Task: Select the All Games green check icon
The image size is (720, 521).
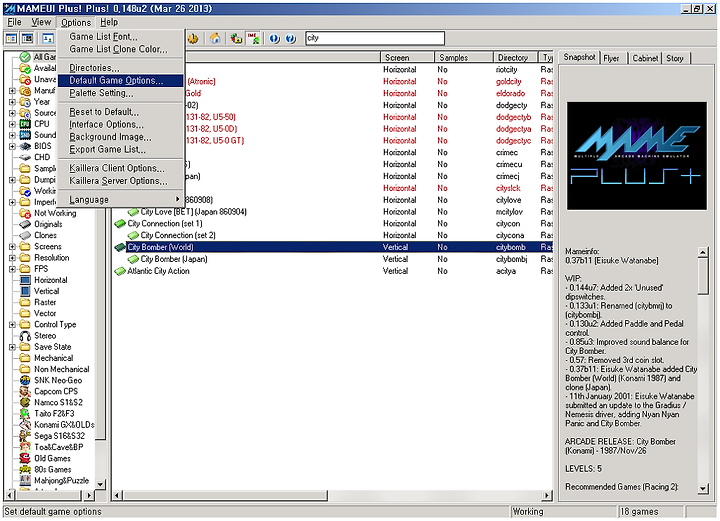Action: [x=25, y=57]
